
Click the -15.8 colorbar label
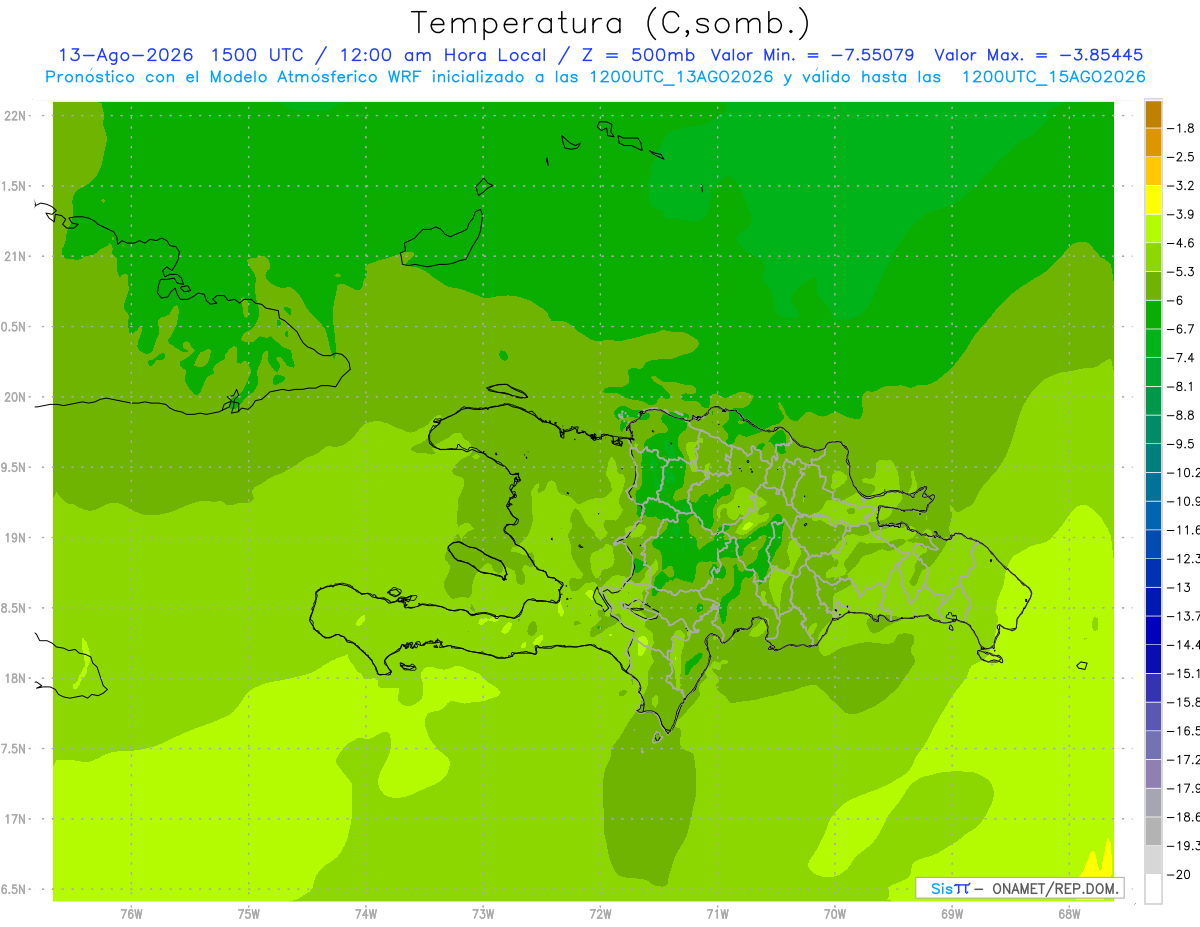[x=1183, y=701]
